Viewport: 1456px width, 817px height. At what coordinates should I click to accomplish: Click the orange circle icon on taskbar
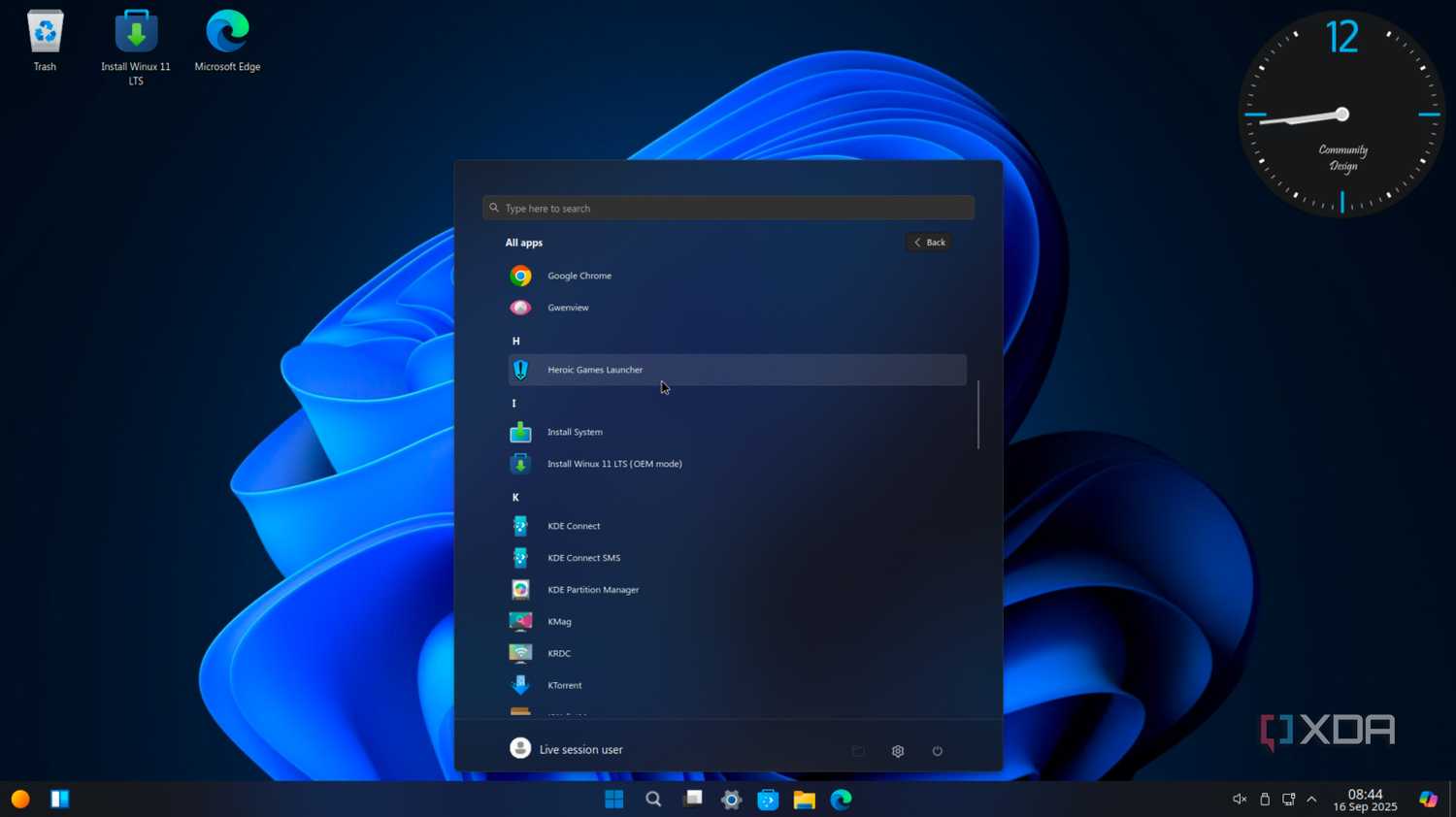[20, 799]
